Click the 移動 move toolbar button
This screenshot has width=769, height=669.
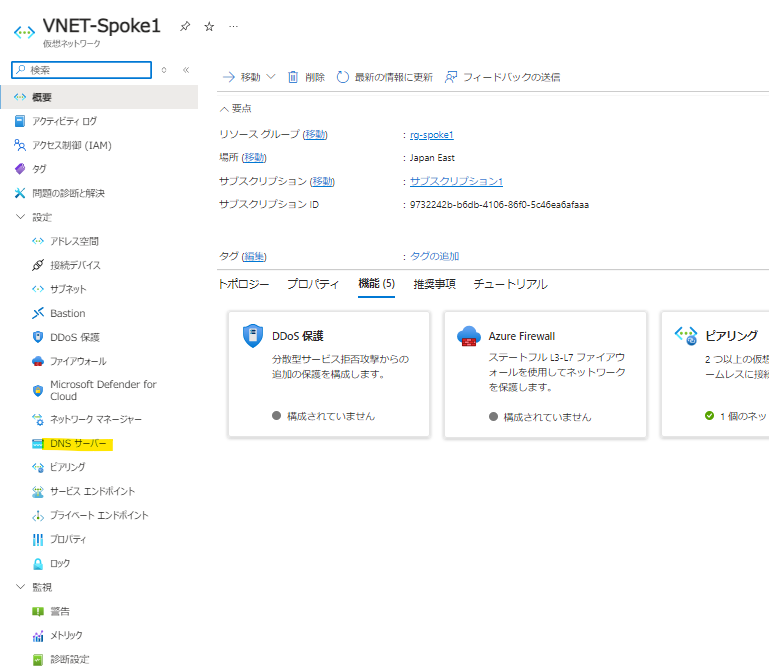coord(242,77)
